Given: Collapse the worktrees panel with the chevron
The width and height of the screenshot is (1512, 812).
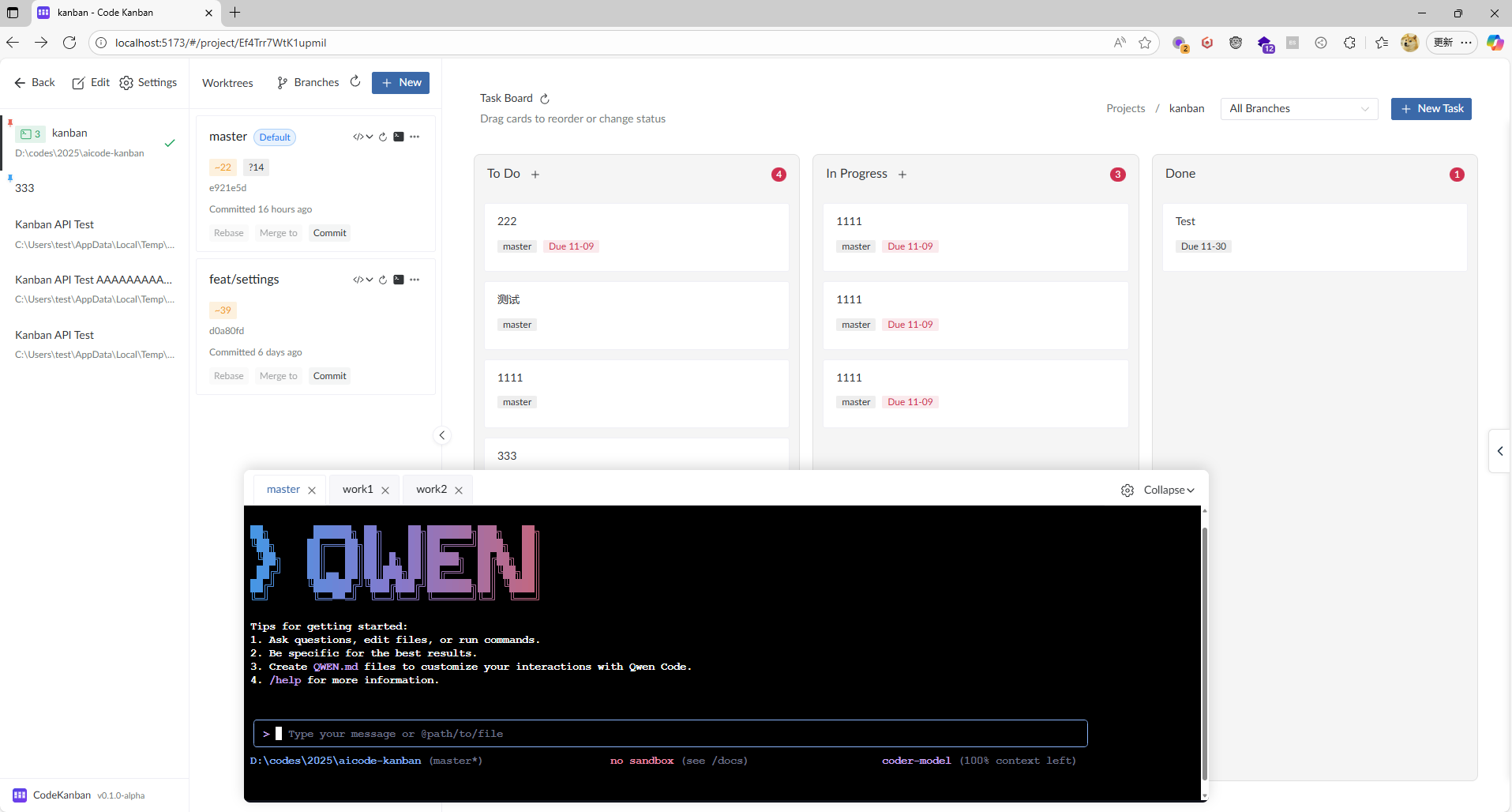Looking at the screenshot, I should click(x=442, y=435).
